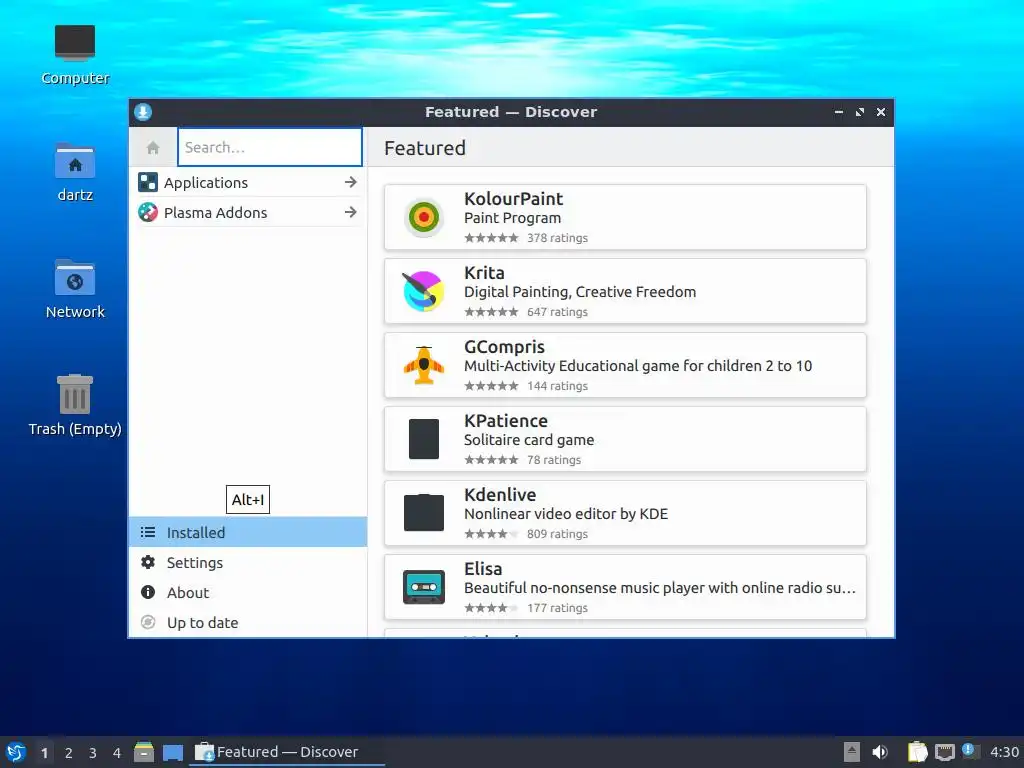Click the KPatience app icon
Image resolution: width=1024 pixels, height=768 pixels.
(424, 439)
